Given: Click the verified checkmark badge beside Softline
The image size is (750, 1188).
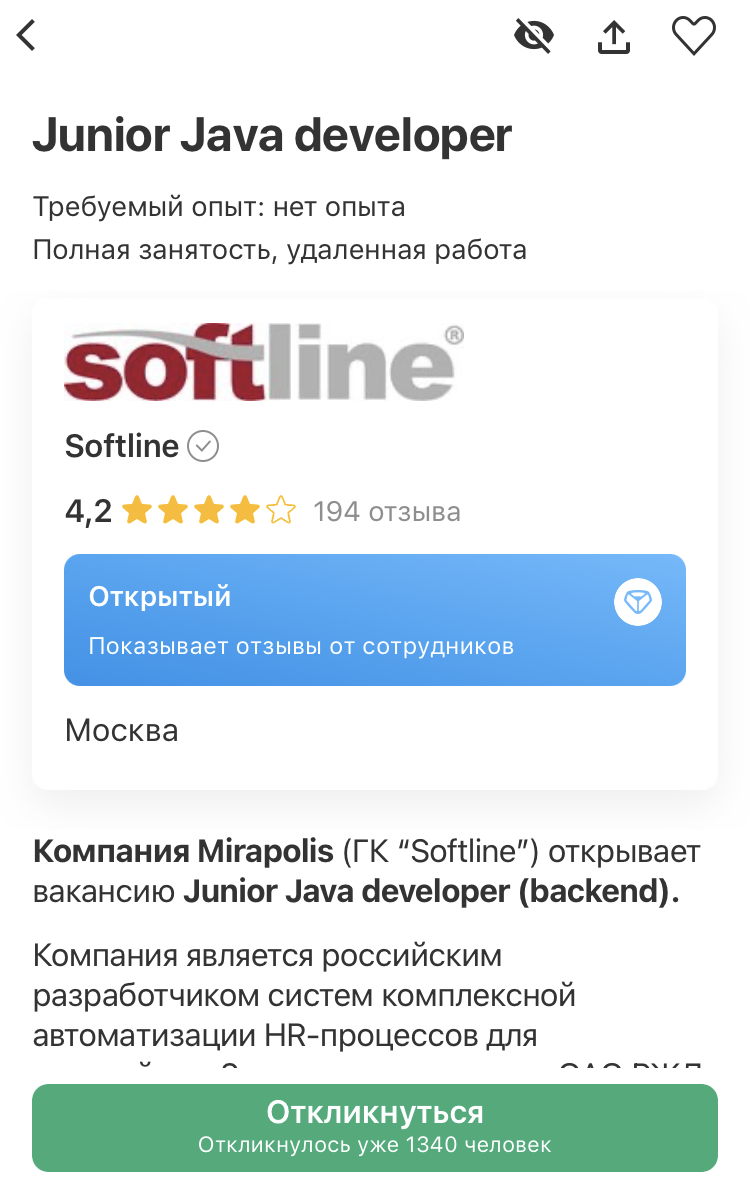Looking at the screenshot, I should point(203,446).
